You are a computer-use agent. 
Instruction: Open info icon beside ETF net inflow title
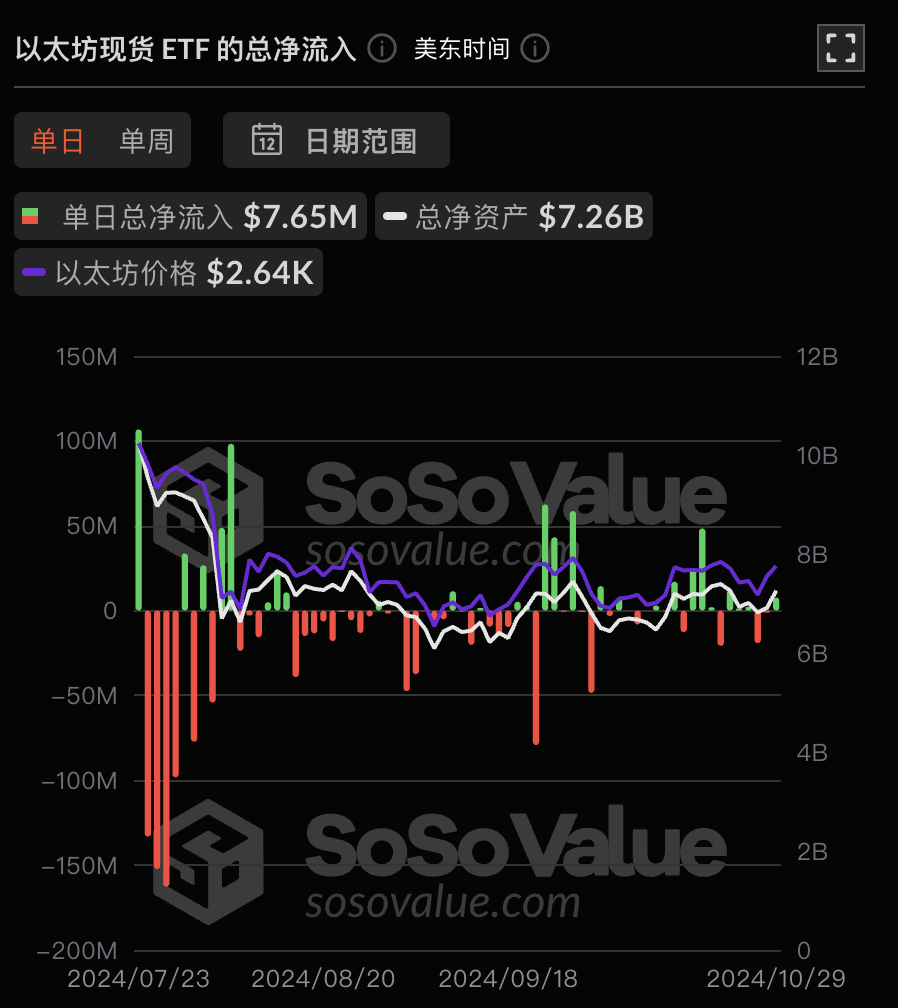coord(382,49)
